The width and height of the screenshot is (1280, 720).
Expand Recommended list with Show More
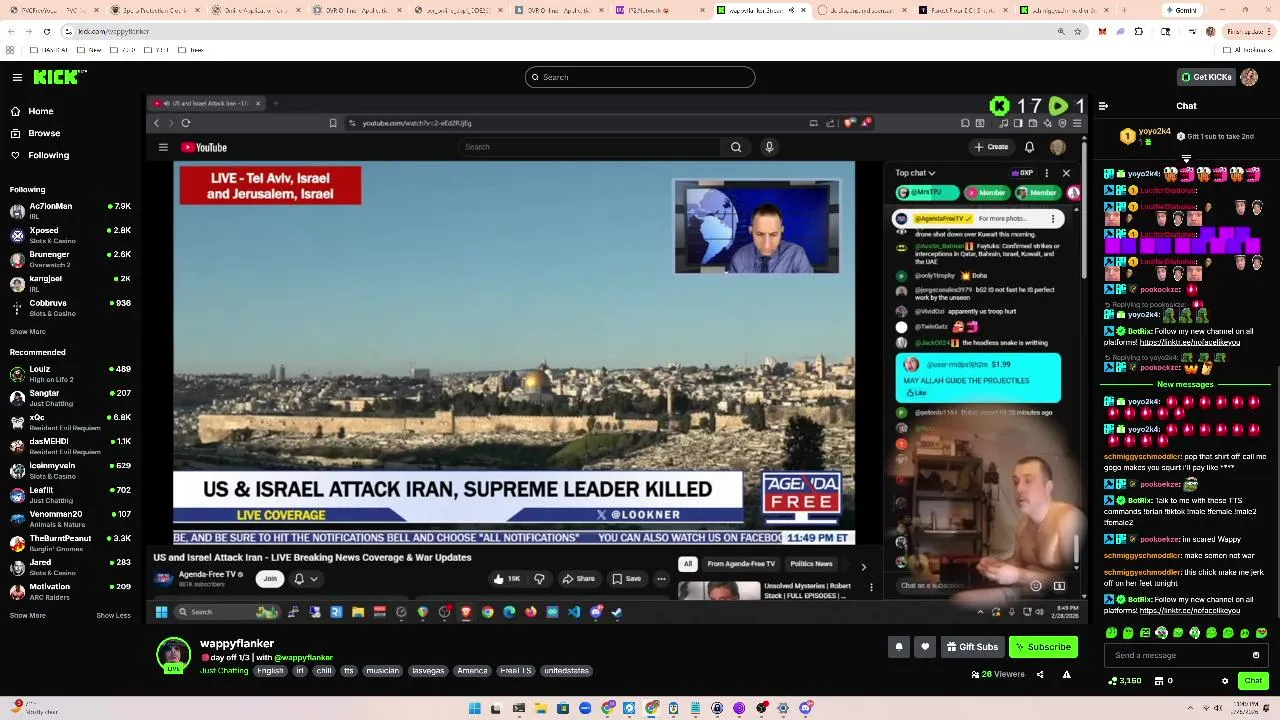point(27,615)
